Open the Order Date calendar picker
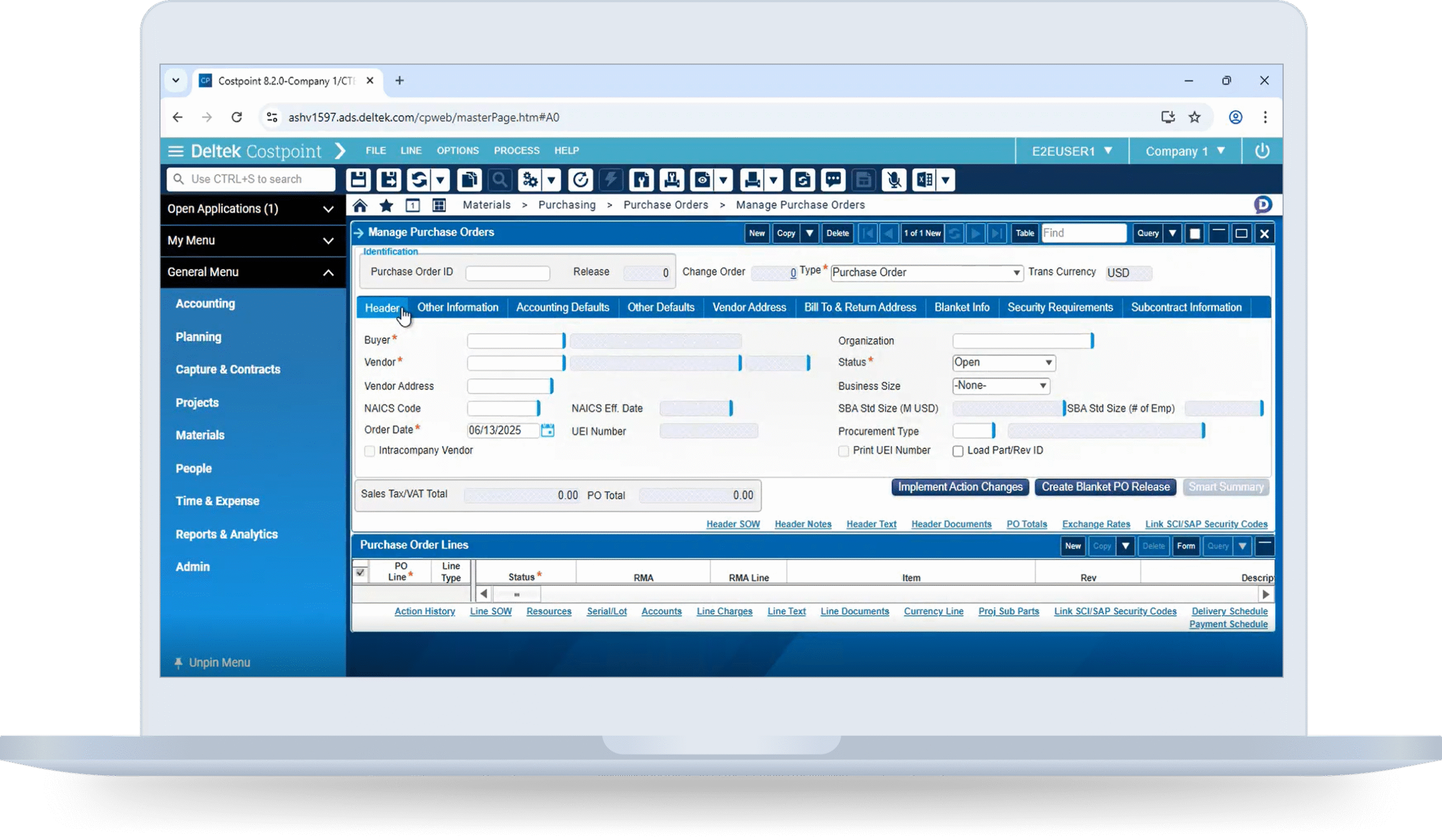1442x840 pixels. click(548, 430)
